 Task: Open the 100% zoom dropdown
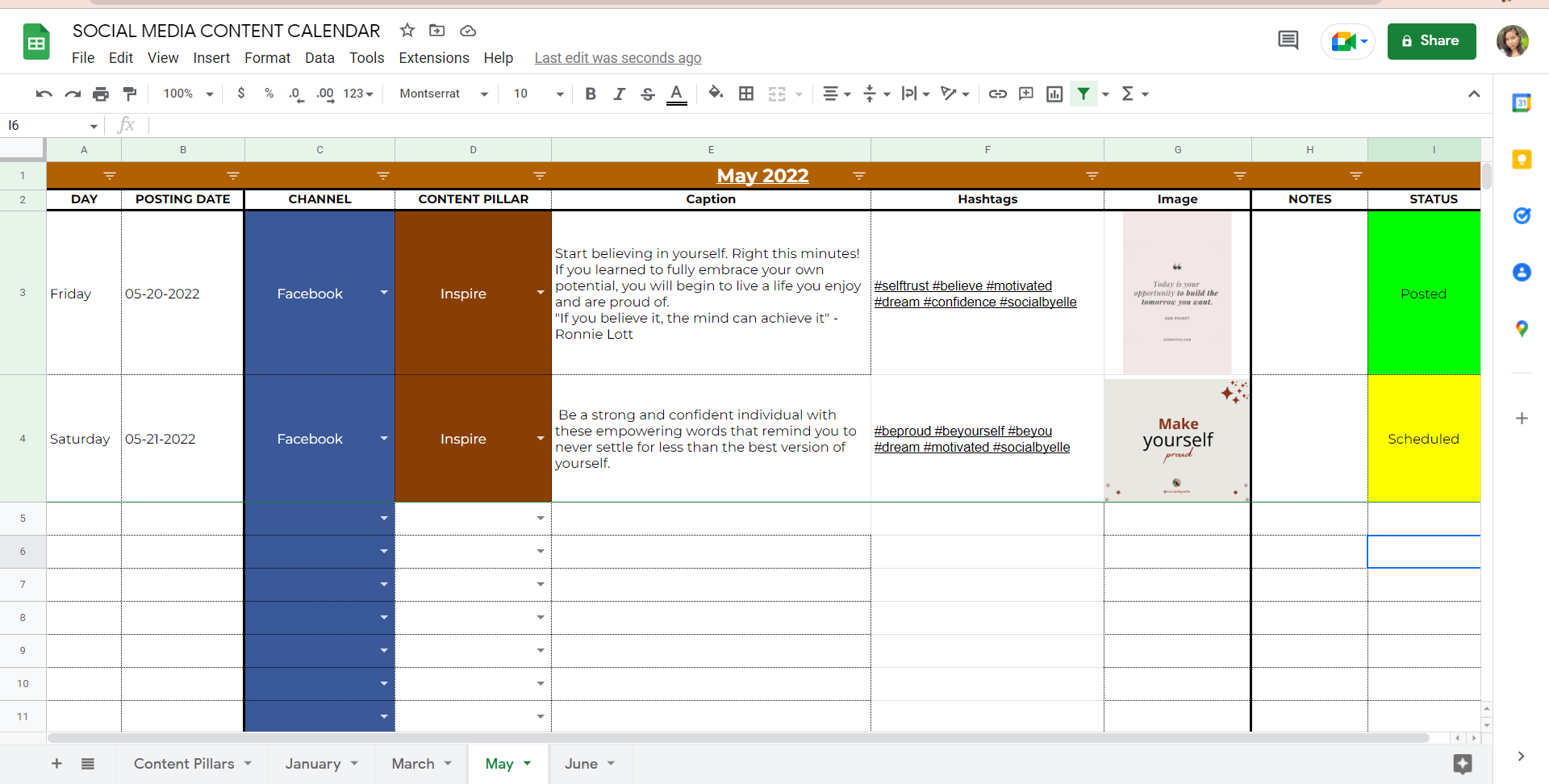[188, 94]
